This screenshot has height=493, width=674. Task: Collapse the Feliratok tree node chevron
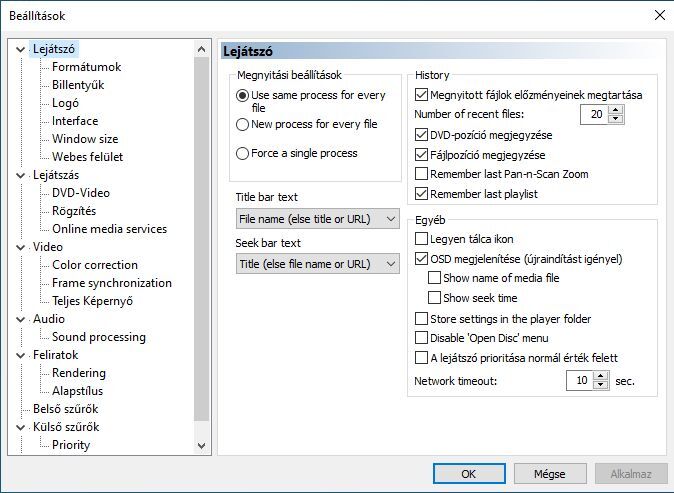tap(20, 355)
